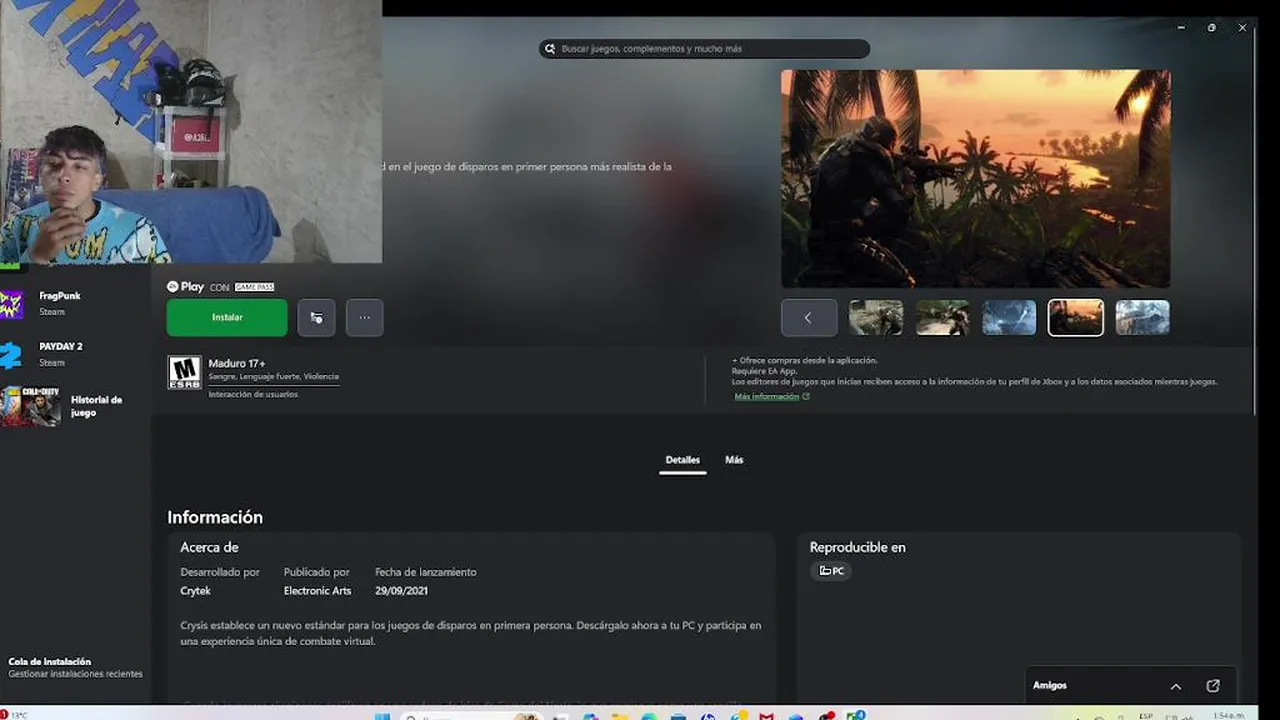Select the third blue screenshot thumbnail
The height and width of the screenshot is (720, 1280).
pos(1009,317)
